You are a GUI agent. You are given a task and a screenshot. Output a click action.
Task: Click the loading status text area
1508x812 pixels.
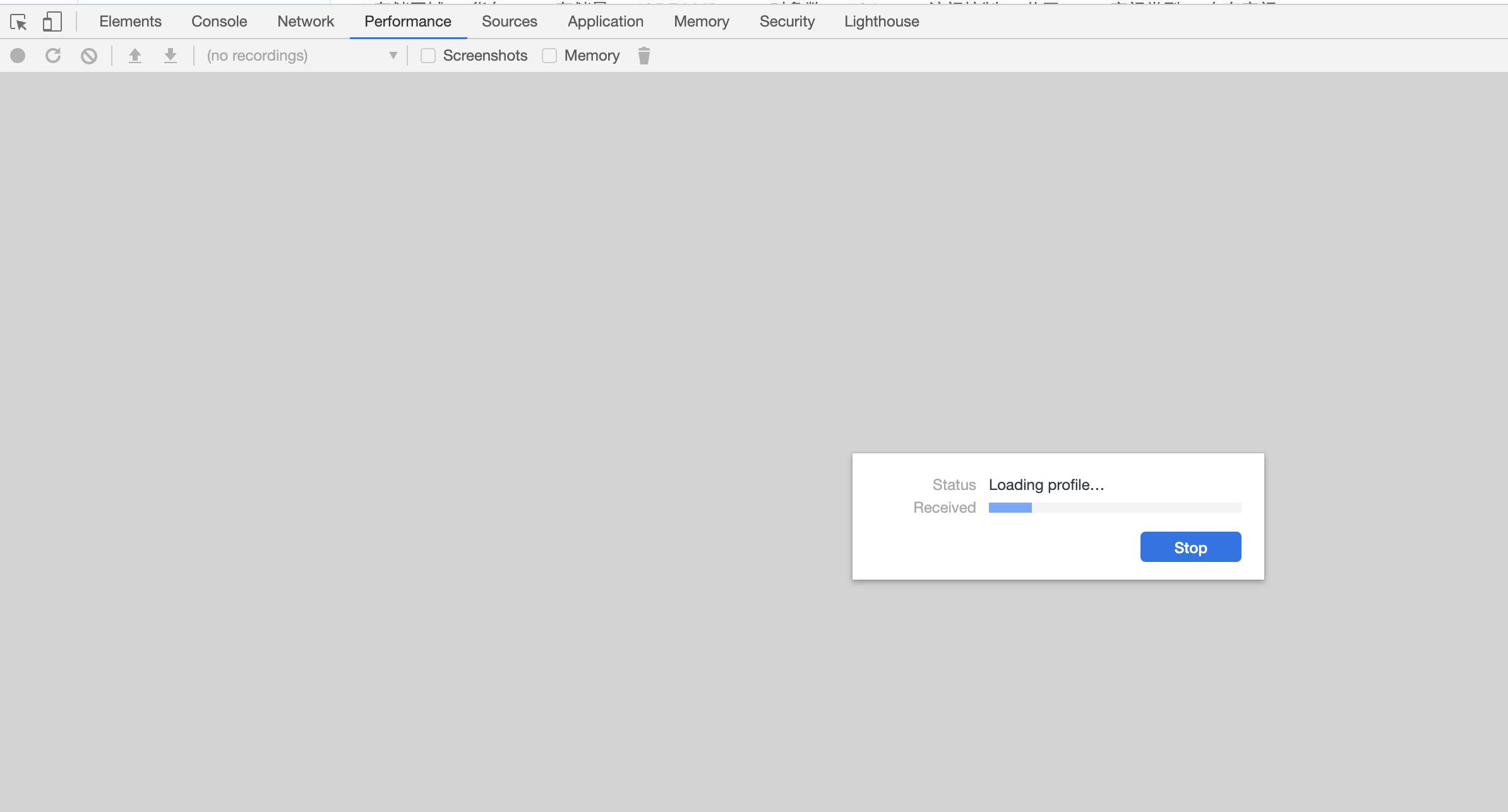1047,485
